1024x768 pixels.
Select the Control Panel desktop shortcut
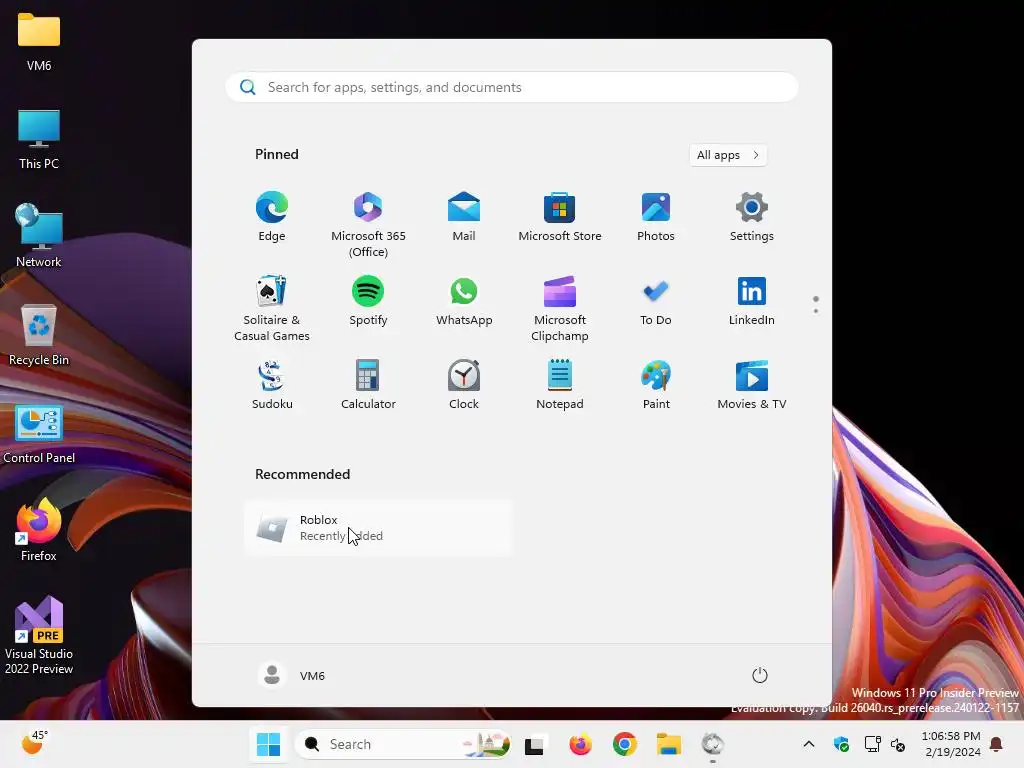click(39, 434)
